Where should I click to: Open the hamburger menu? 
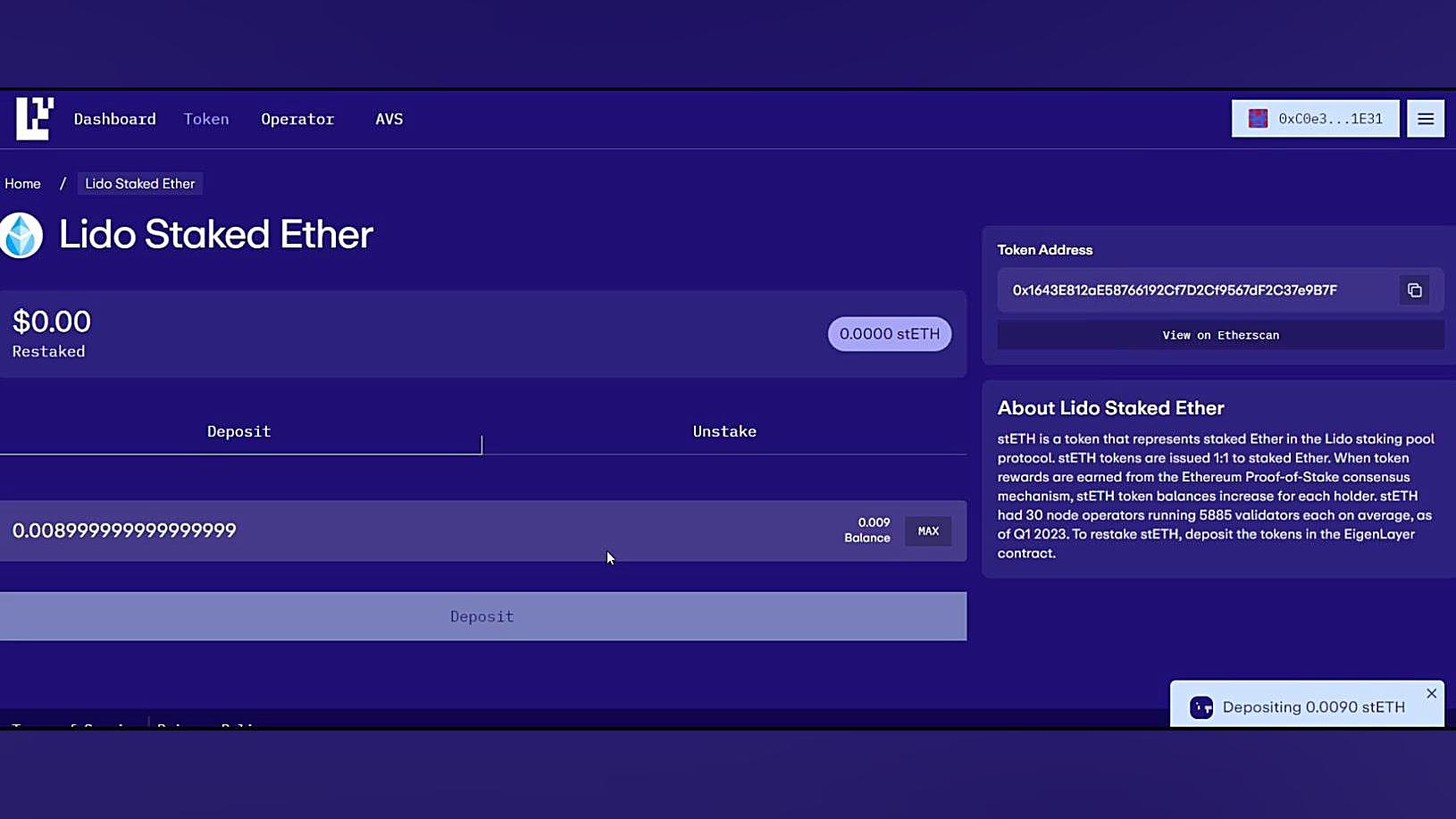click(x=1425, y=119)
